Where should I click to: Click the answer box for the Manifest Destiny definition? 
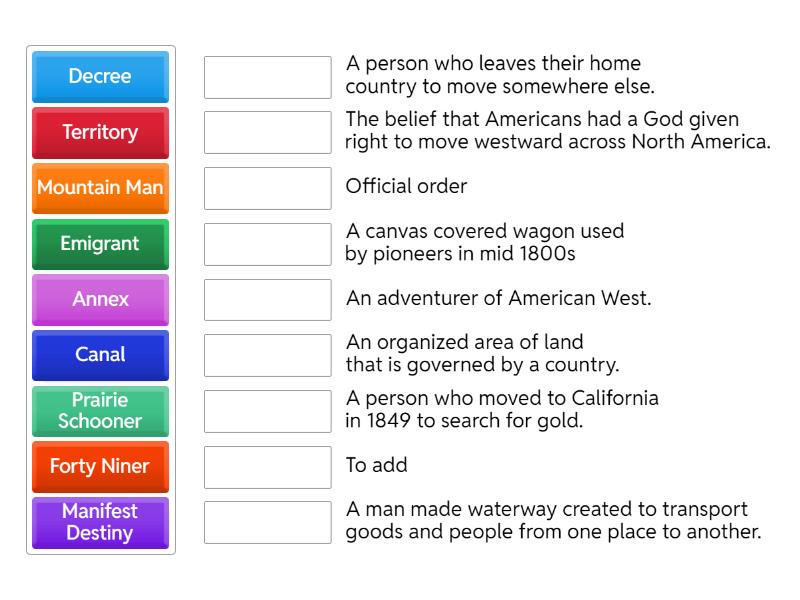(266, 132)
